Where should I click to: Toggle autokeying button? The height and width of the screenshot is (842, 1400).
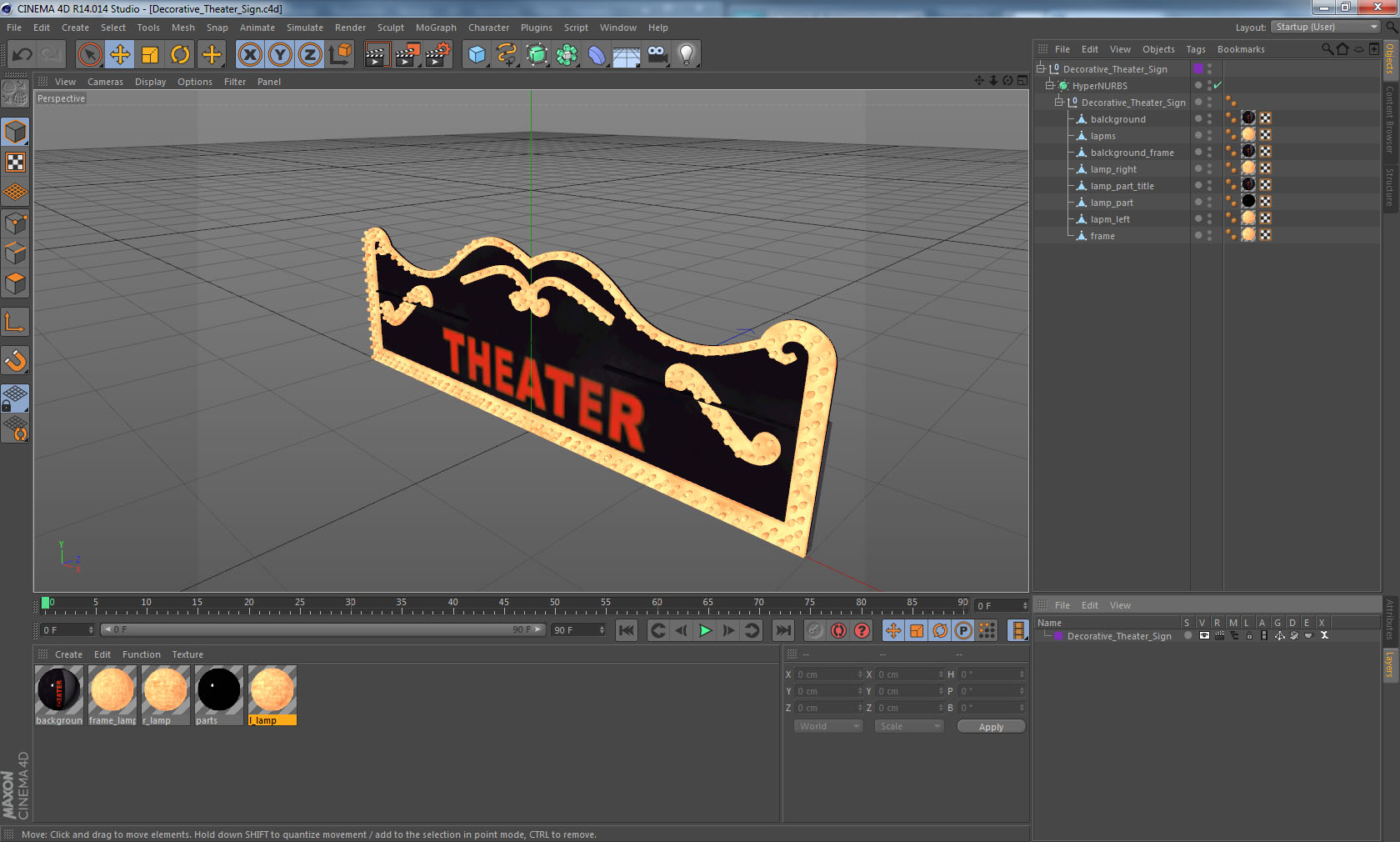pos(838,630)
